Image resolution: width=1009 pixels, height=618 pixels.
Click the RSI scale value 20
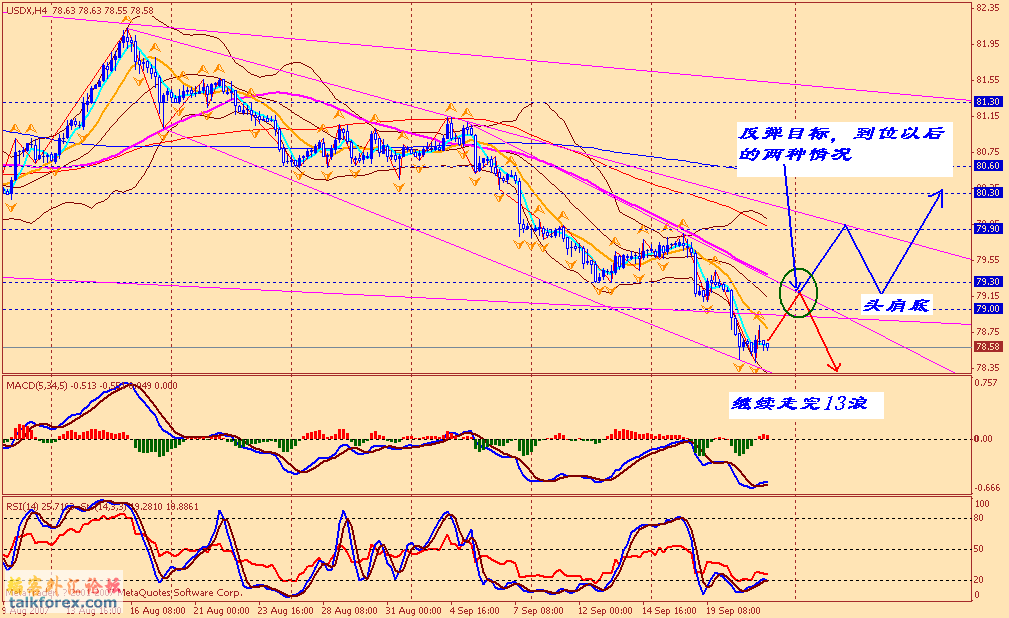[x=979, y=580]
